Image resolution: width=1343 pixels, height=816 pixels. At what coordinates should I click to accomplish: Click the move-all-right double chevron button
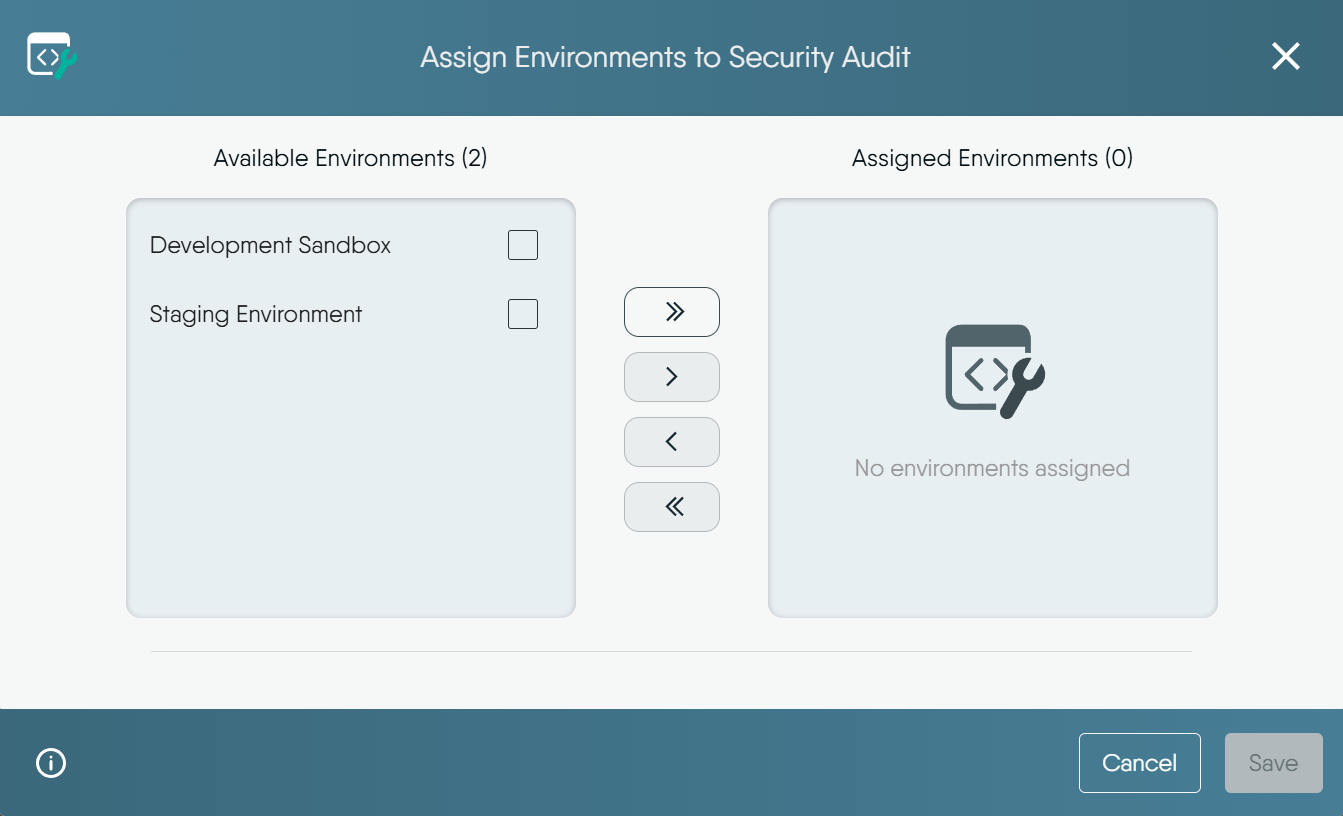pyautogui.click(x=671, y=311)
